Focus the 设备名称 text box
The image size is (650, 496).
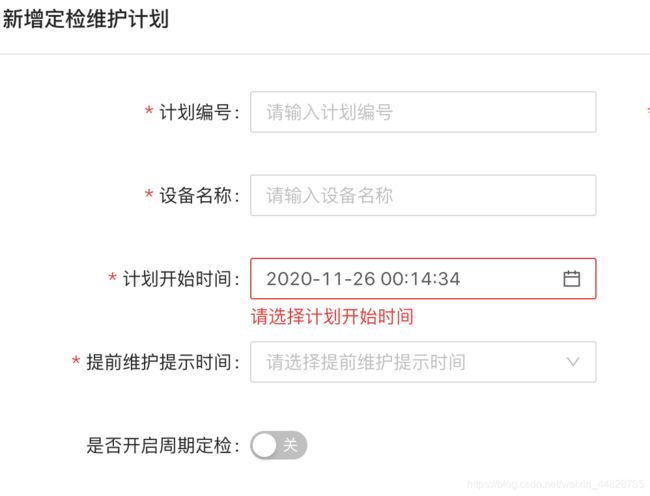click(423, 195)
